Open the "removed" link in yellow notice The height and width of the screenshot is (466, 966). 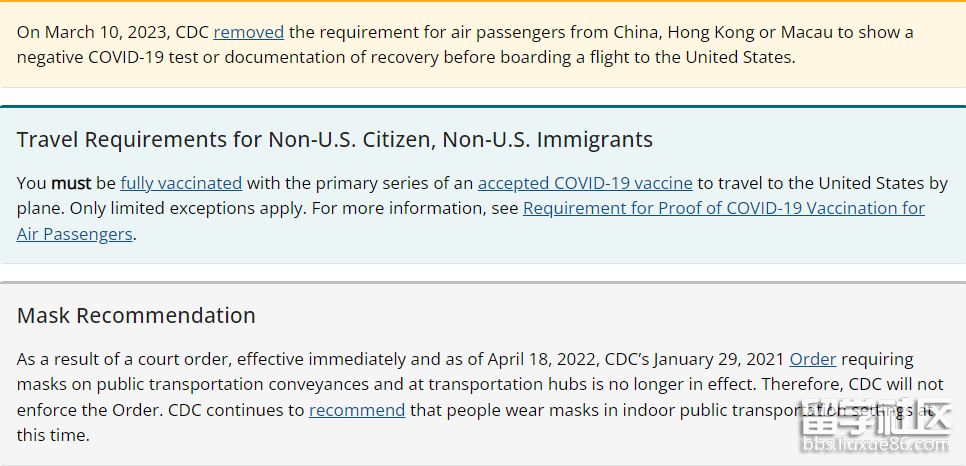point(248,32)
